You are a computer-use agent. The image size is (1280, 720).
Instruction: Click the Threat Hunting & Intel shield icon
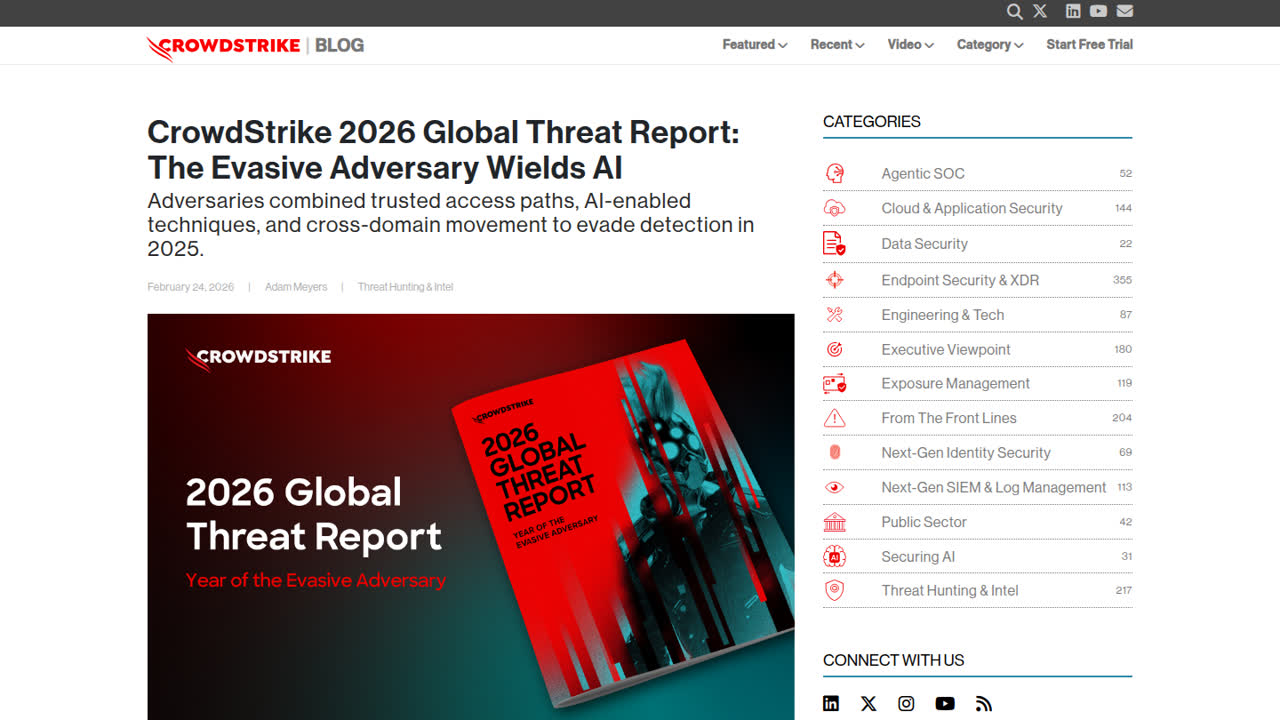click(834, 591)
